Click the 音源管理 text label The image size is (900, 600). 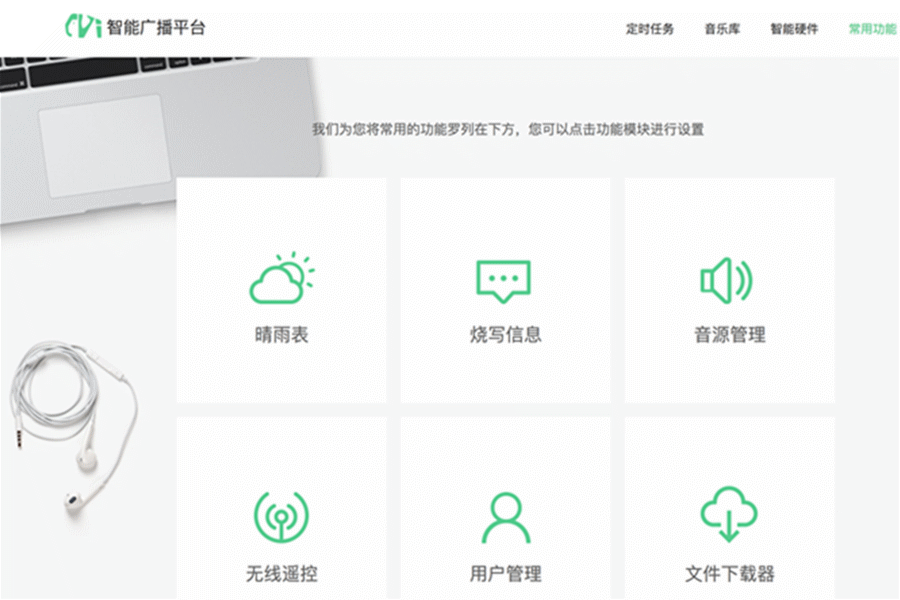(730, 335)
